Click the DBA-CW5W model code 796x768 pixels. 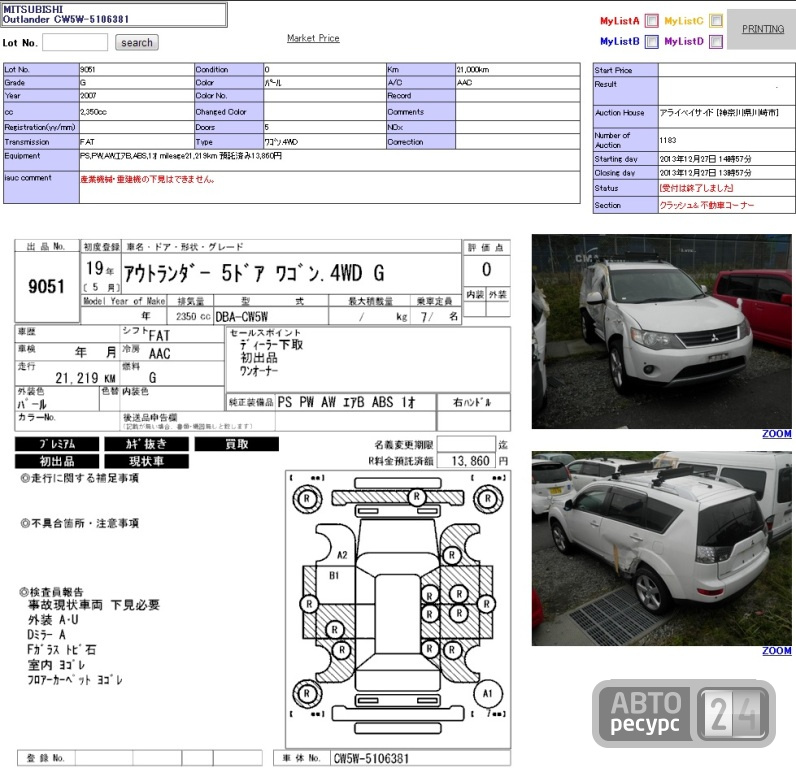(242, 317)
